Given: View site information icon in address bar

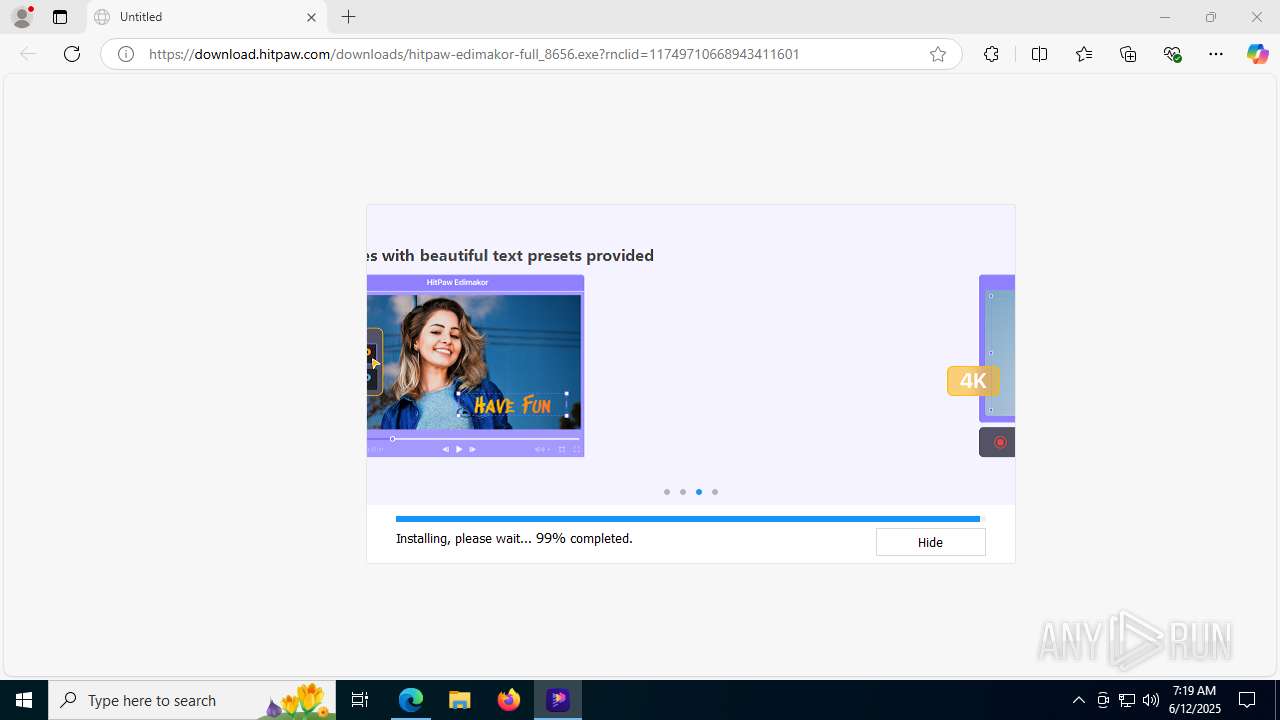Looking at the screenshot, I should 126,54.
